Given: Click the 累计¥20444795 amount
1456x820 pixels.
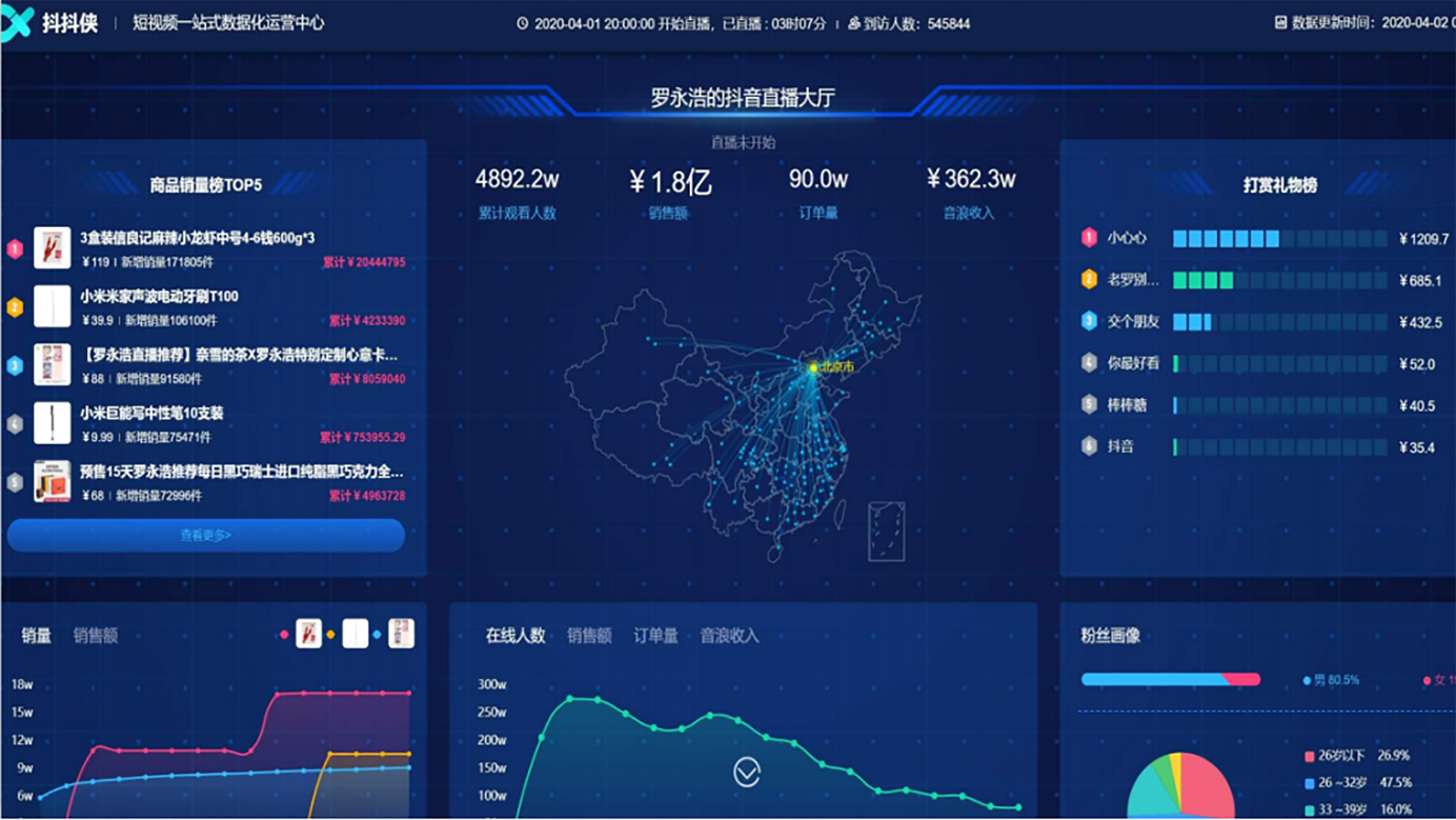Looking at the screenshot, I should (364, 262).
